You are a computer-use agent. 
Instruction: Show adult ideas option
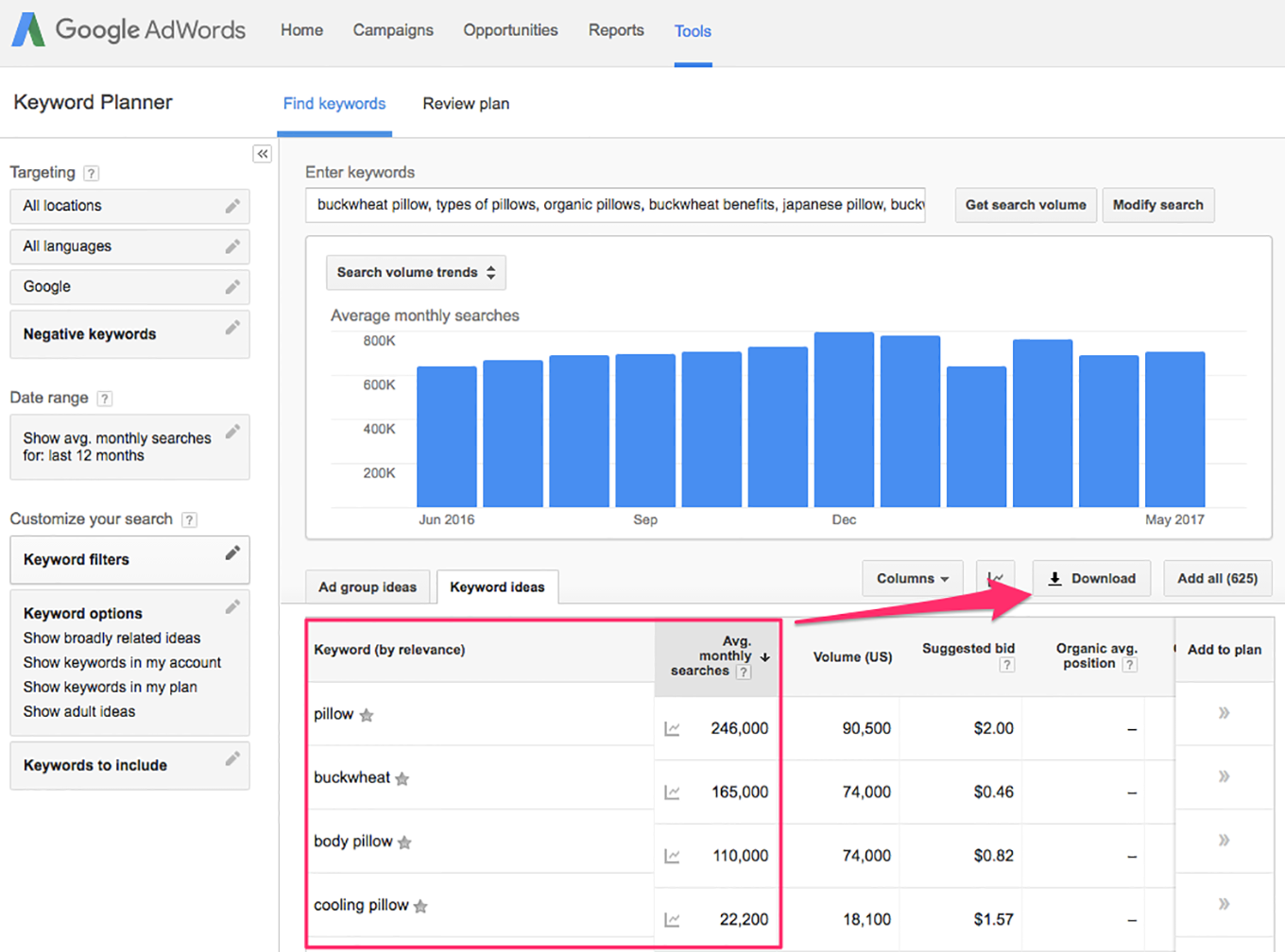coord(79,712)
